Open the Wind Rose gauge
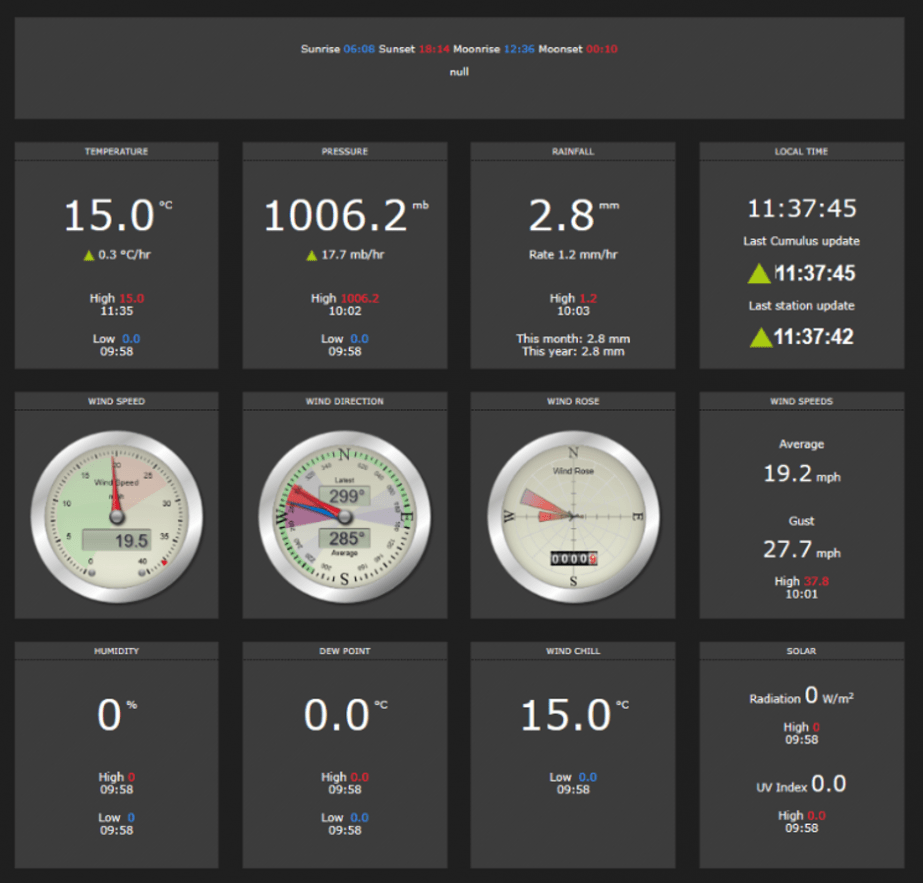 pyautogui.click(x=572, y=516)
